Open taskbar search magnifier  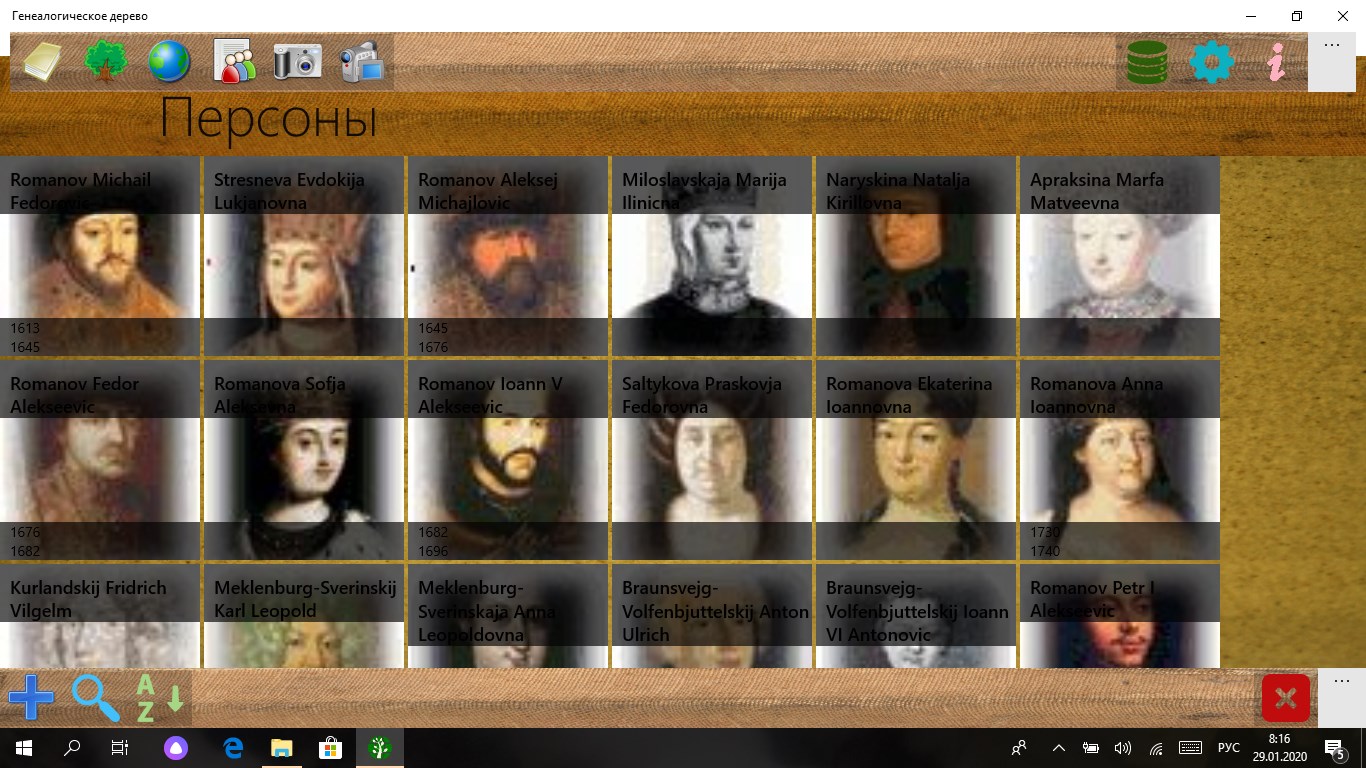(72, 748)
